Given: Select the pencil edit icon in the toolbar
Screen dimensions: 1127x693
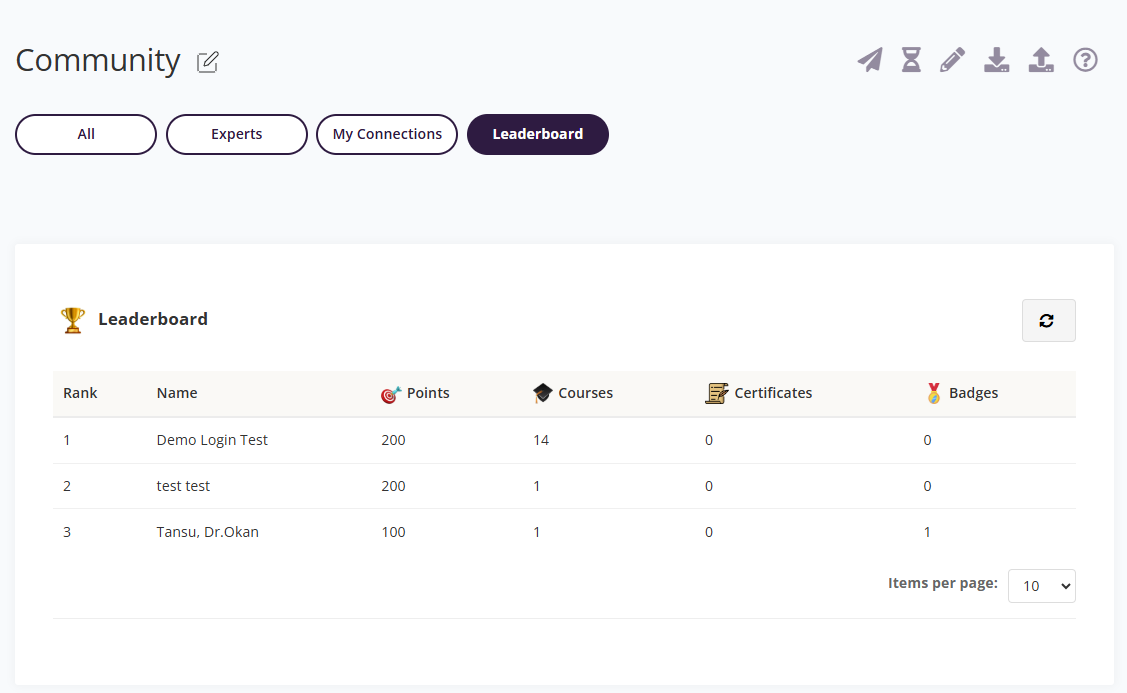Looking at the screenshot, I should coord(952,60).
